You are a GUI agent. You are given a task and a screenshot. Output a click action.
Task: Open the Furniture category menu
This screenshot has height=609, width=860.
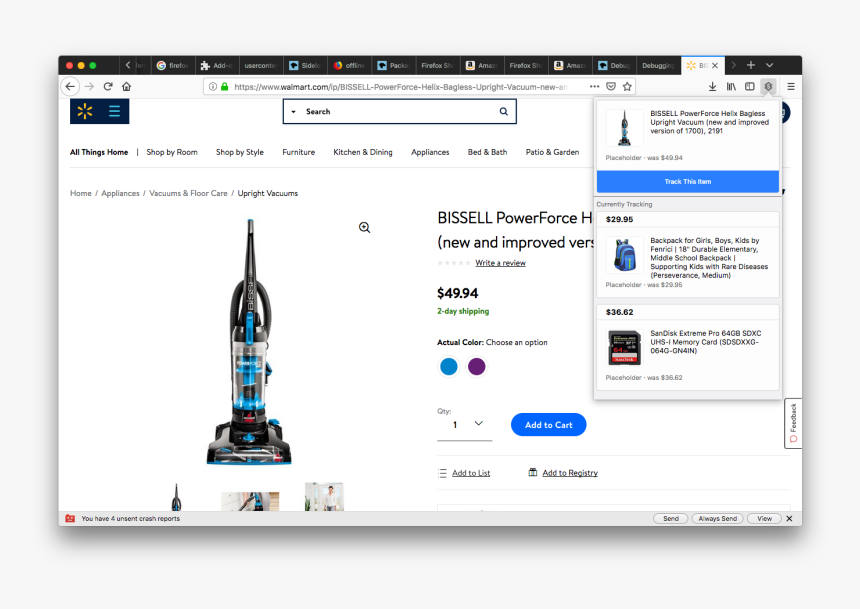[x=298, y=152]
